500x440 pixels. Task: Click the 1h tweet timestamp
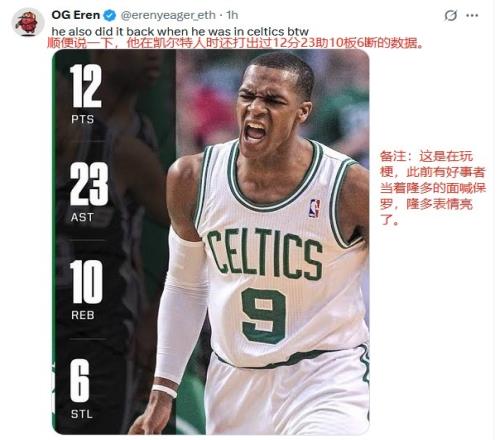[x=232, y=15]
